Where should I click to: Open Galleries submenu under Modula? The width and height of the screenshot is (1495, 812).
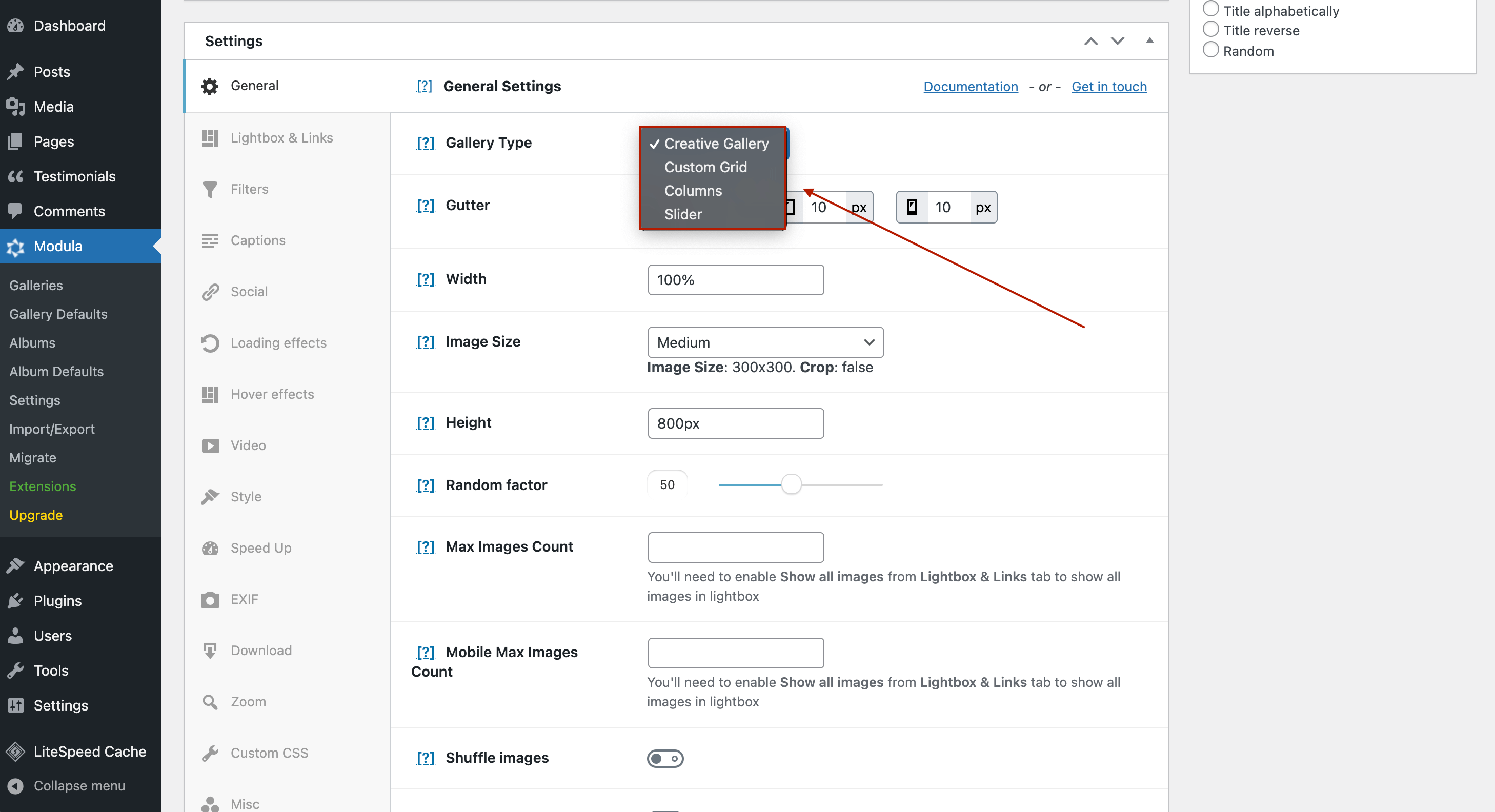coord(36,286)
